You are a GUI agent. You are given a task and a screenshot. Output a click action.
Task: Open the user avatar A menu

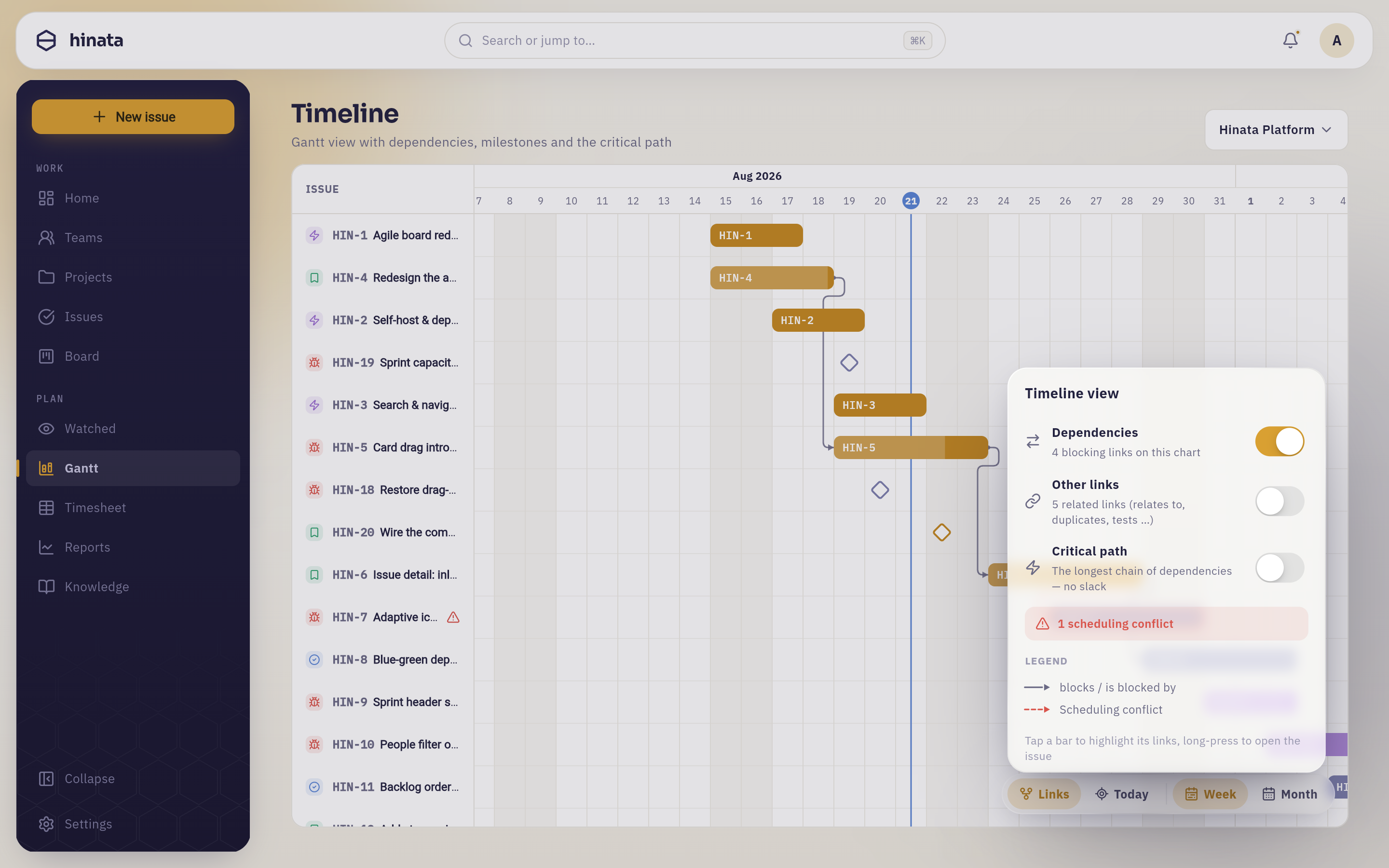[x=1337, y=40]
